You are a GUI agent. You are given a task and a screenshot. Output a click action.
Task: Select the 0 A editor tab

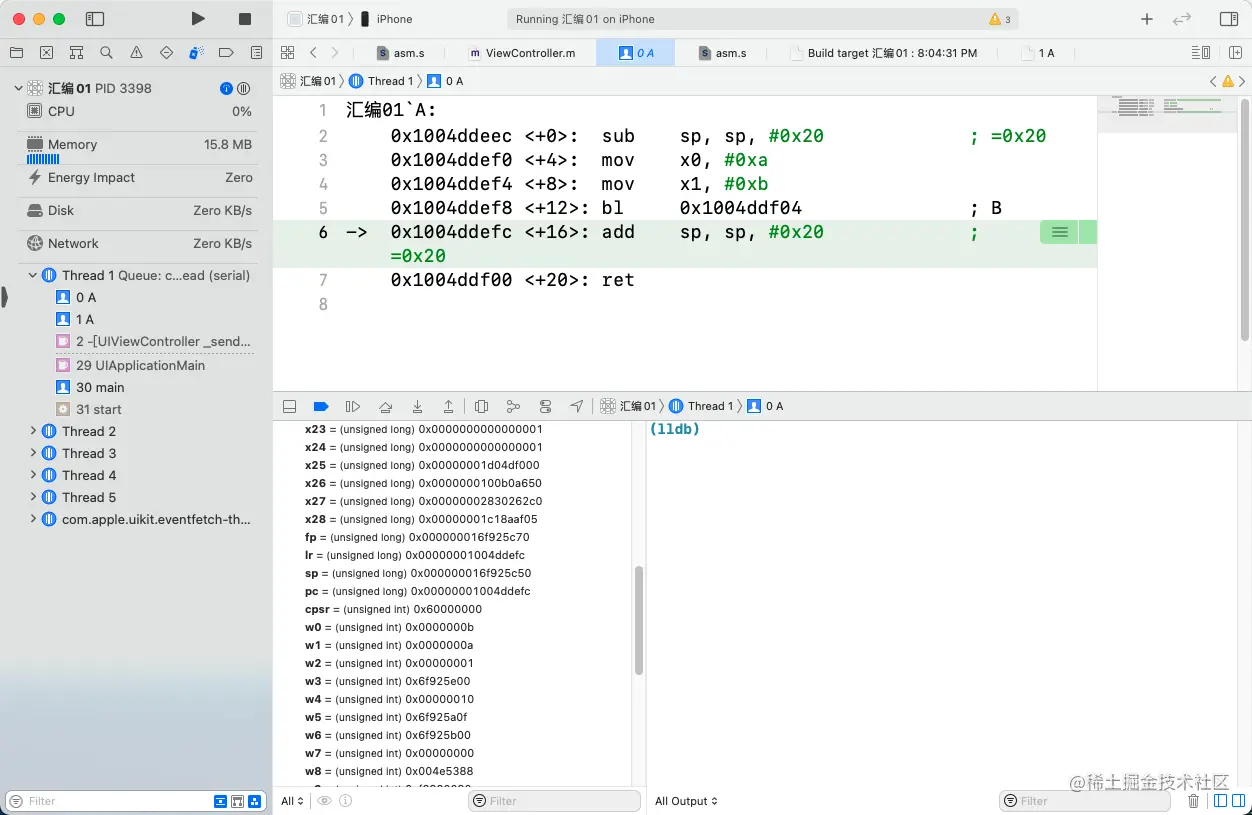636,53
